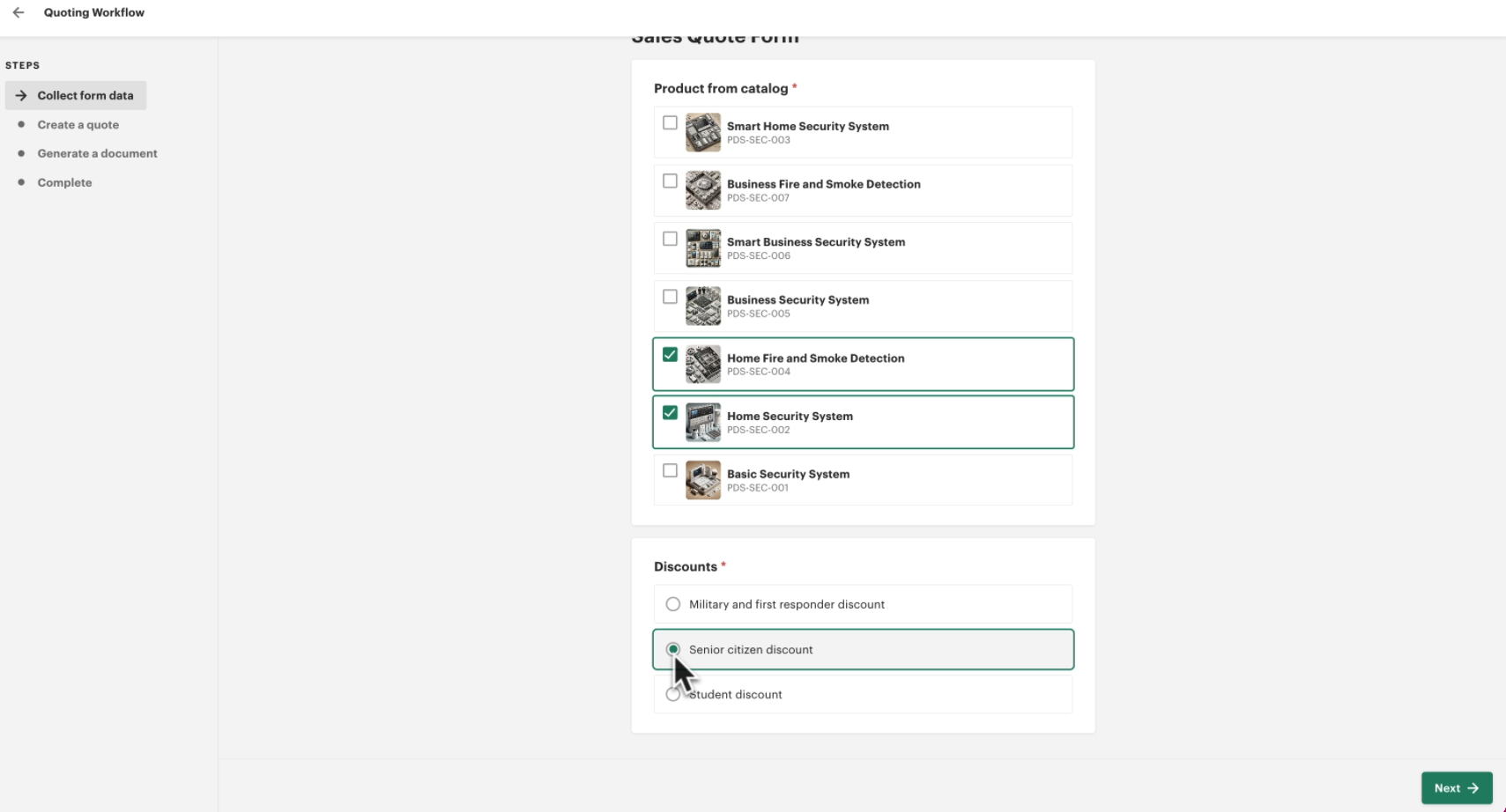Enable the Basic Security System checkbox
Viewport: 1506px width, 812px height.
(x=671, y=470)
